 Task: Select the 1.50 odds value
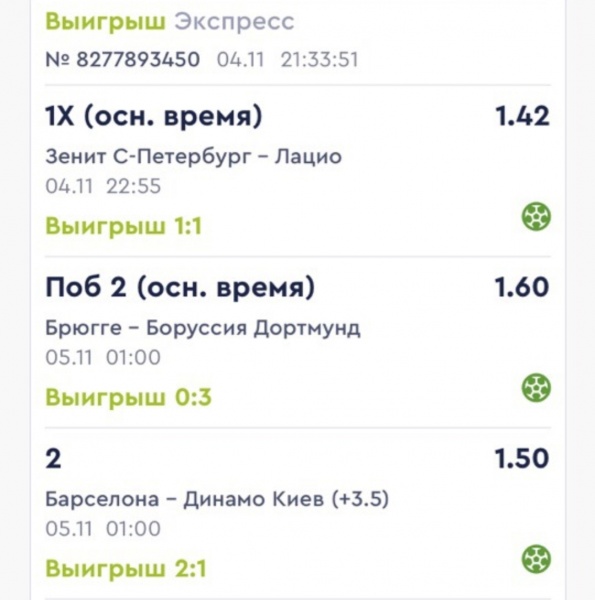click(522, 458)
